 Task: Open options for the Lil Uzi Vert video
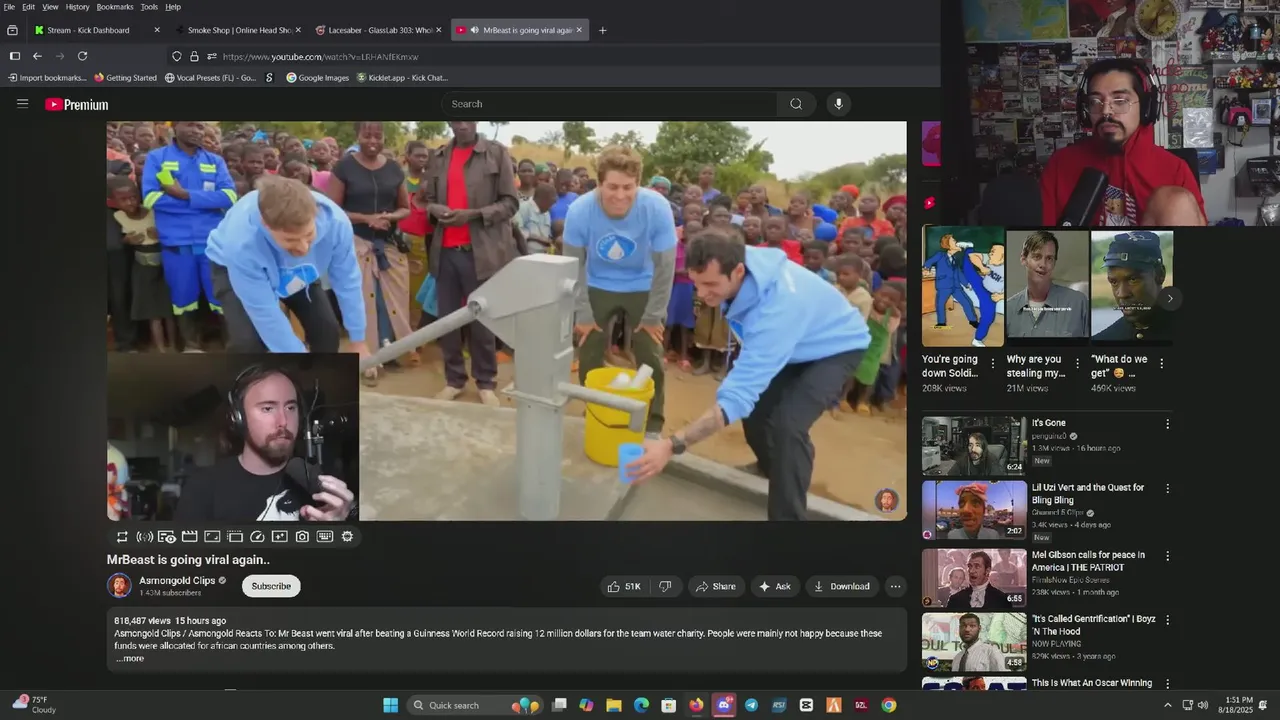pos(1167,489)
